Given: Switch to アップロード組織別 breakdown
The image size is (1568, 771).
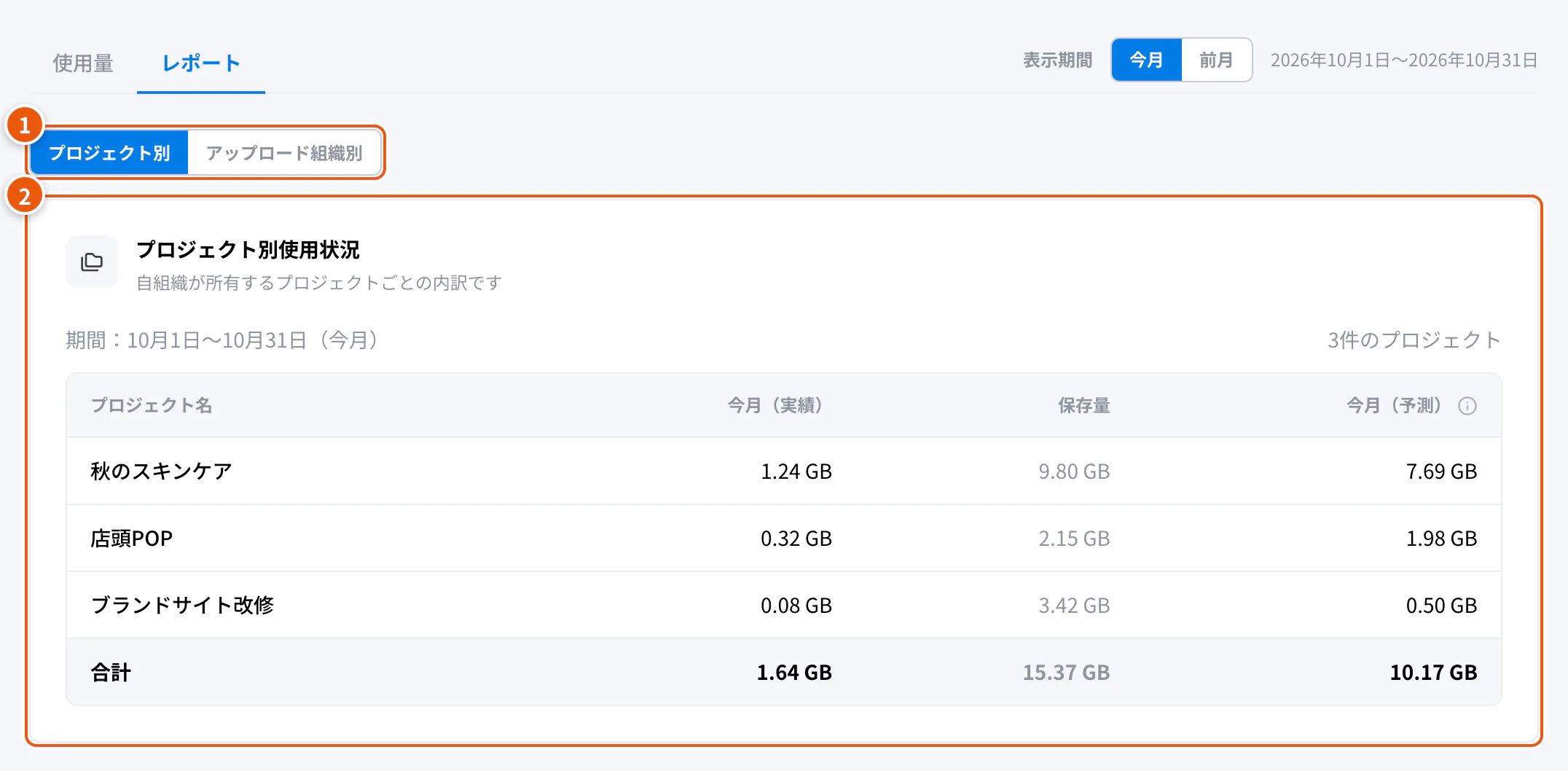Looking at the screenshot, I should (x=284, y=153).
